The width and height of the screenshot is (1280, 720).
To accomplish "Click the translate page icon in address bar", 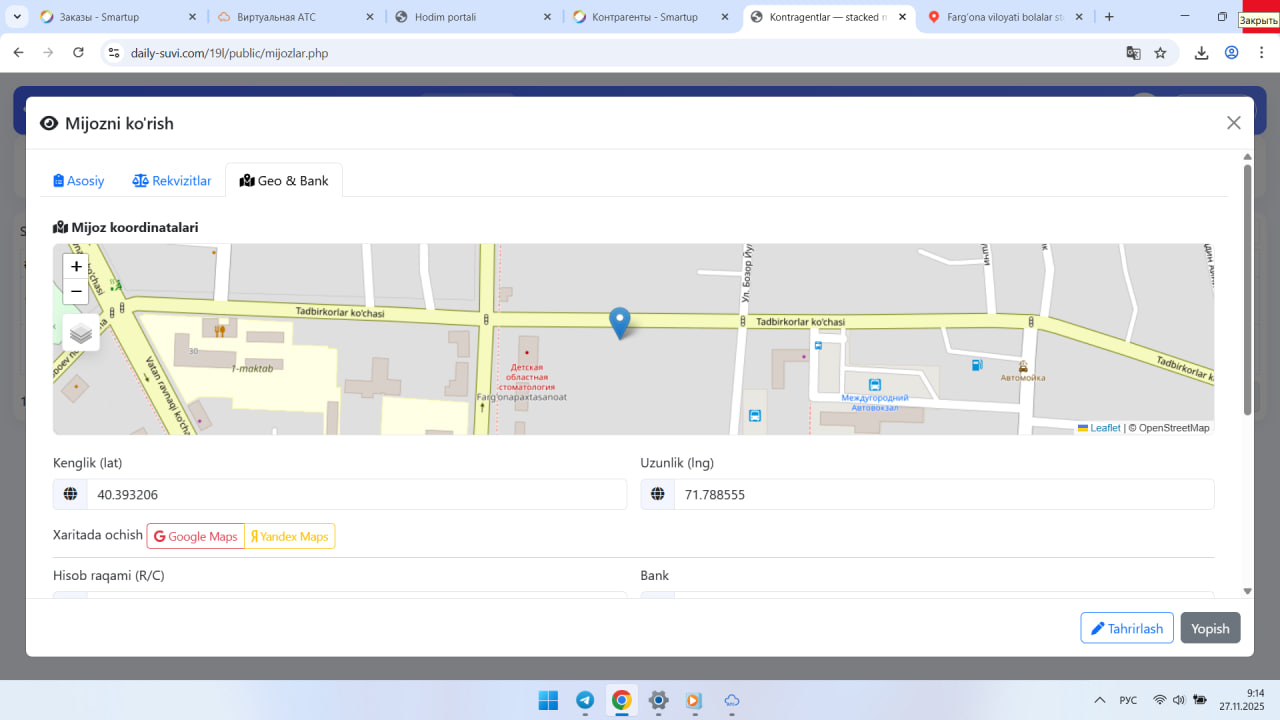I will 1133,53.
